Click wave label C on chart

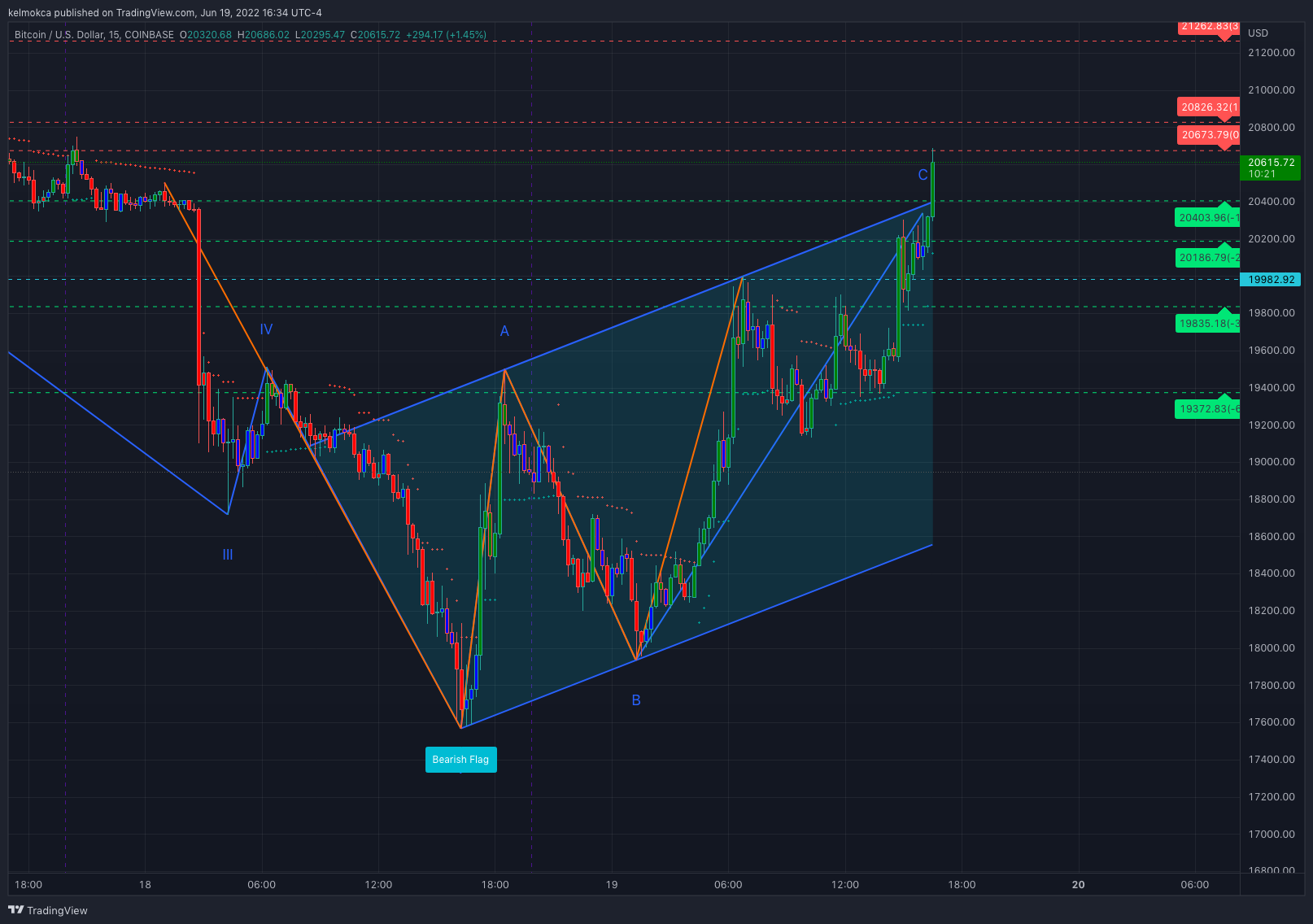pos(923,175)
